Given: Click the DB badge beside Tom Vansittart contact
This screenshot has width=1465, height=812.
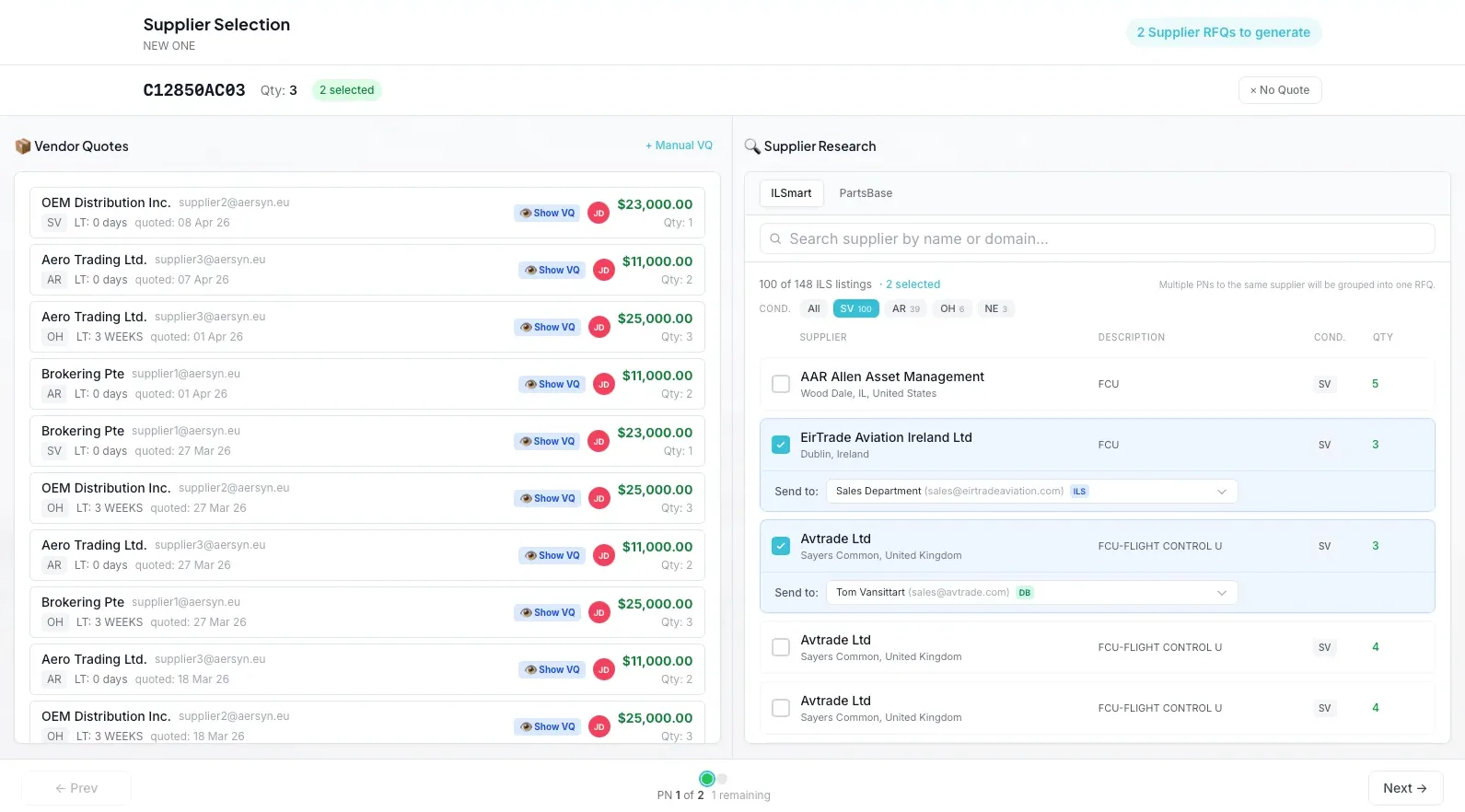Looking at the screenshot, I should pyautogui.click(x=1025, y=593).
